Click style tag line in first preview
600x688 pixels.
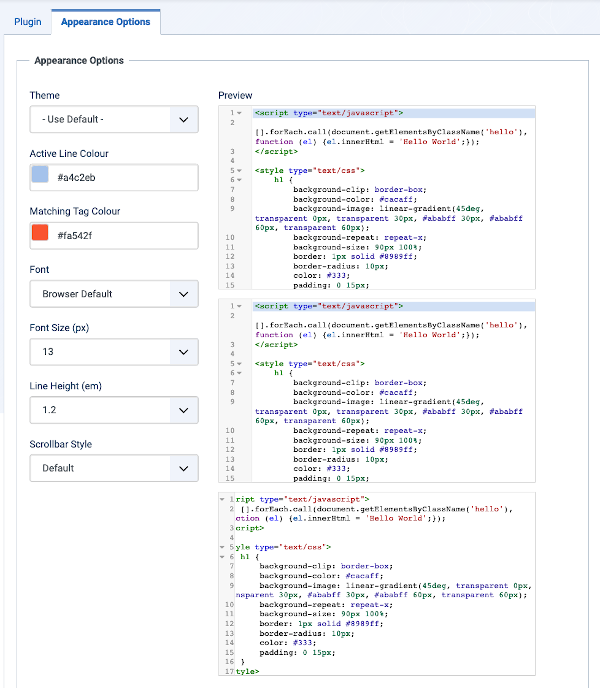[310, 171]
